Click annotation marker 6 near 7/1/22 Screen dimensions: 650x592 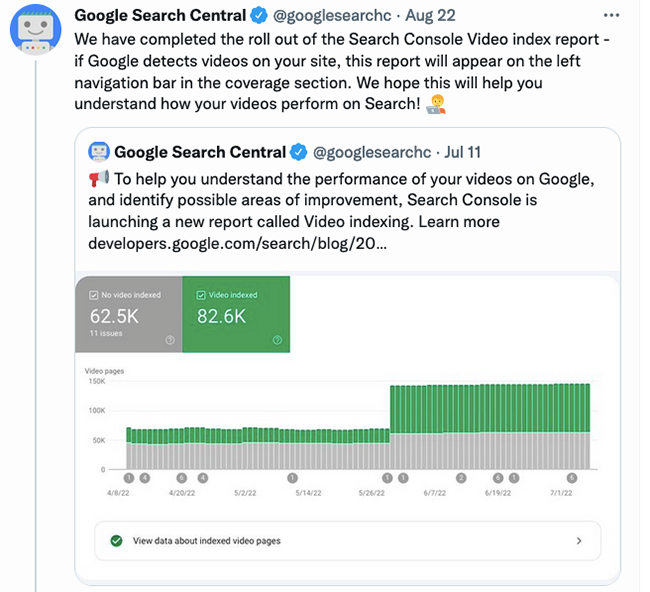click(572, 478)
